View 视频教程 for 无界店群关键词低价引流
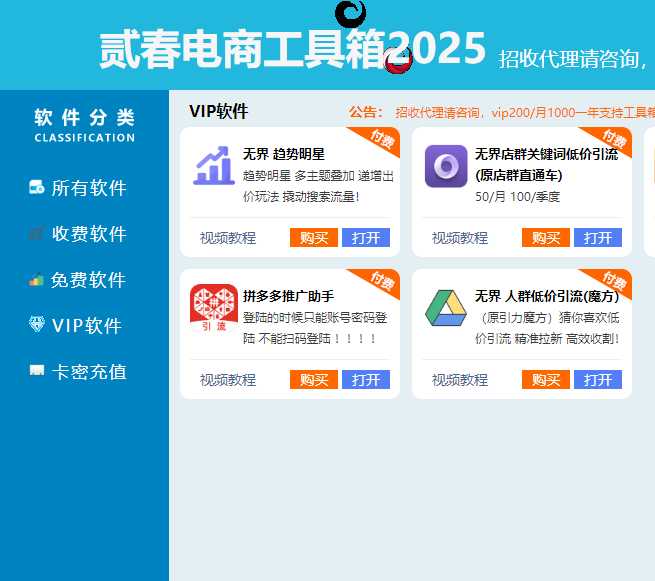Screen dimensions: 655x581 coord(460,238)
